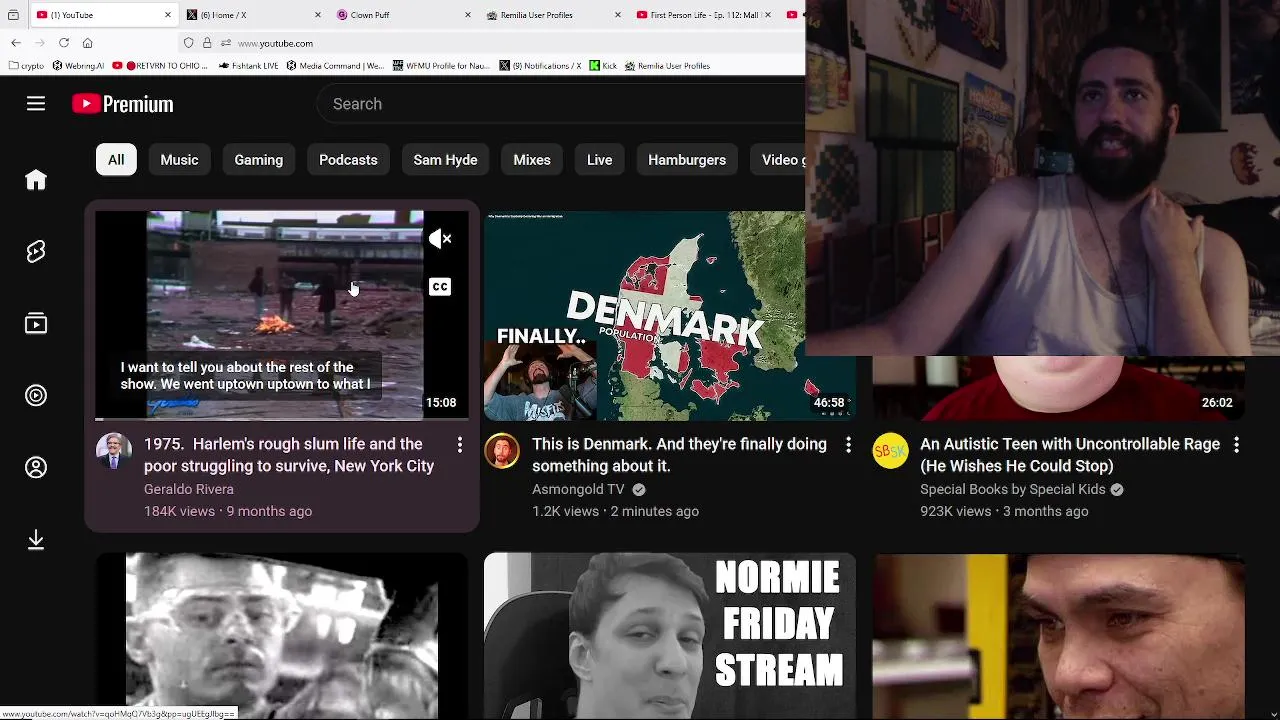Click the browser address bar URL
The image size is (1280, 720).
(276, 43)
